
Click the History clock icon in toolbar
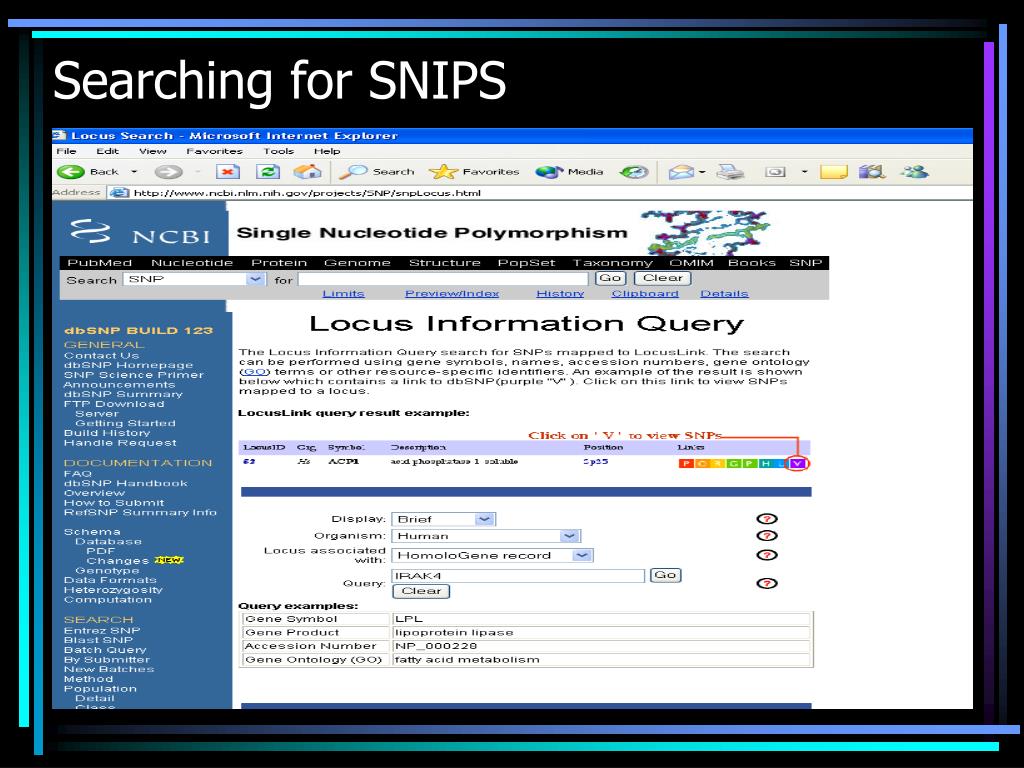click(x=634, y=172)
